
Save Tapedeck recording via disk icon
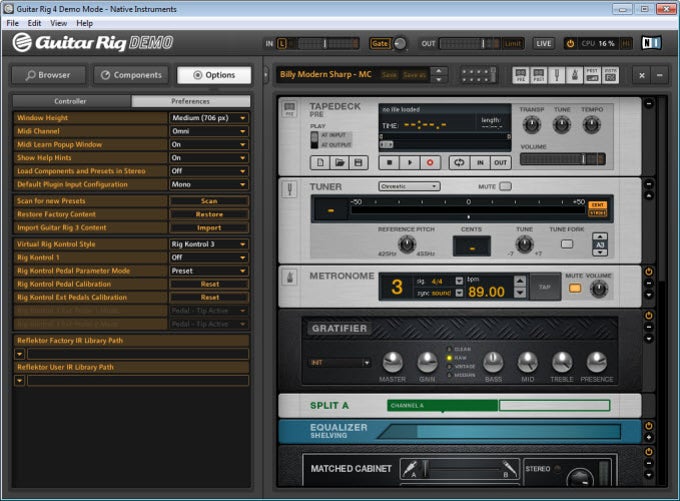(359, 163)
